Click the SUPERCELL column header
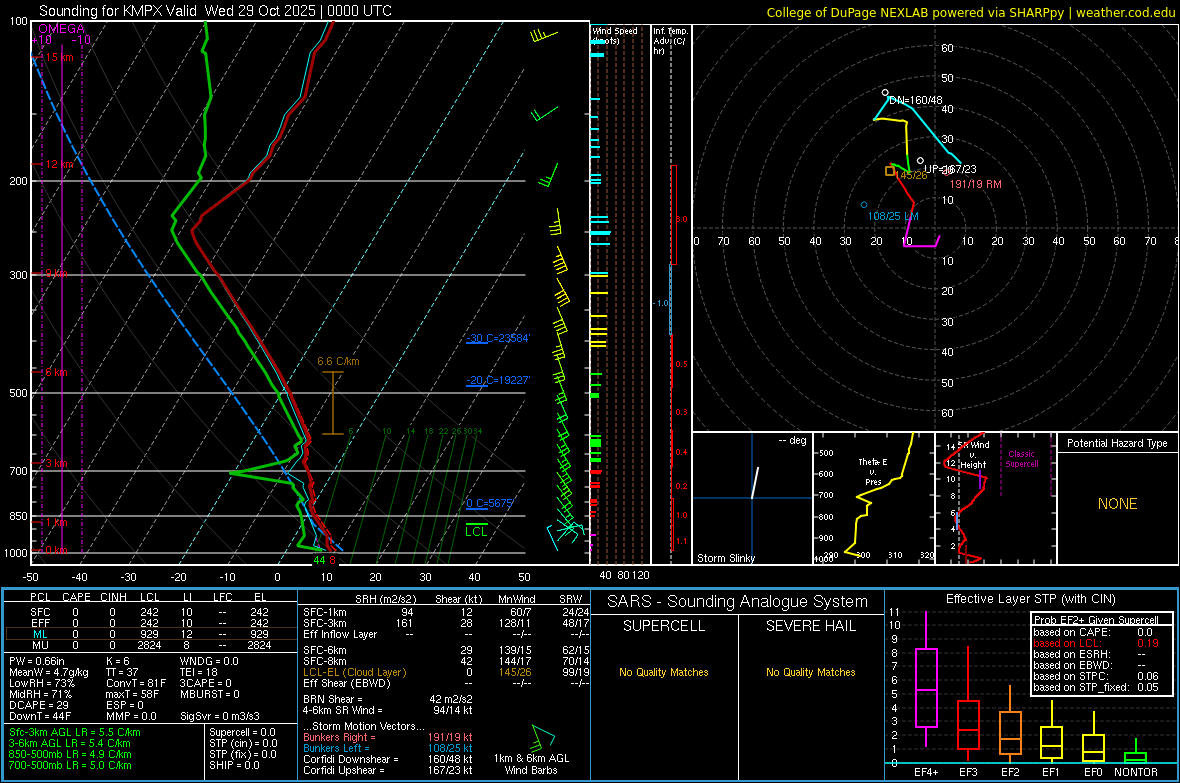The width and height of the screenshot is (1180, 783). [x=664, y=626]
